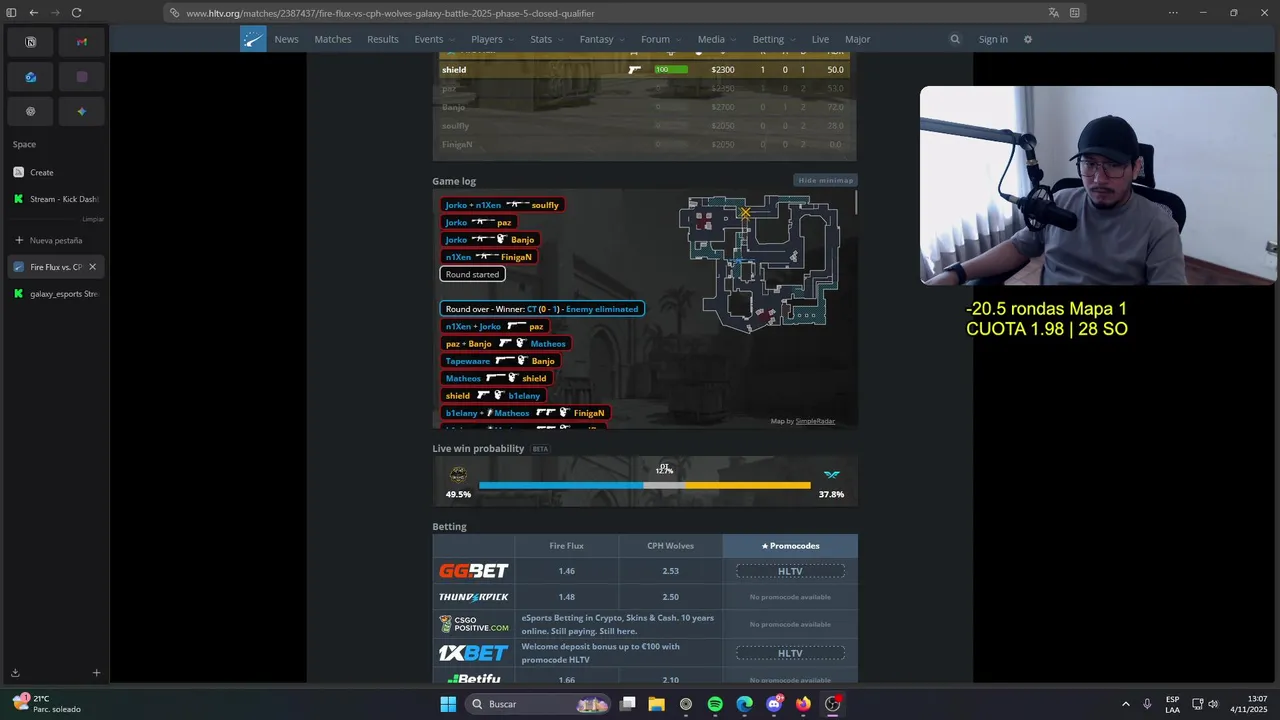Click the Buscar taskbar search box
1280x720 pixels.
point(540,704)
